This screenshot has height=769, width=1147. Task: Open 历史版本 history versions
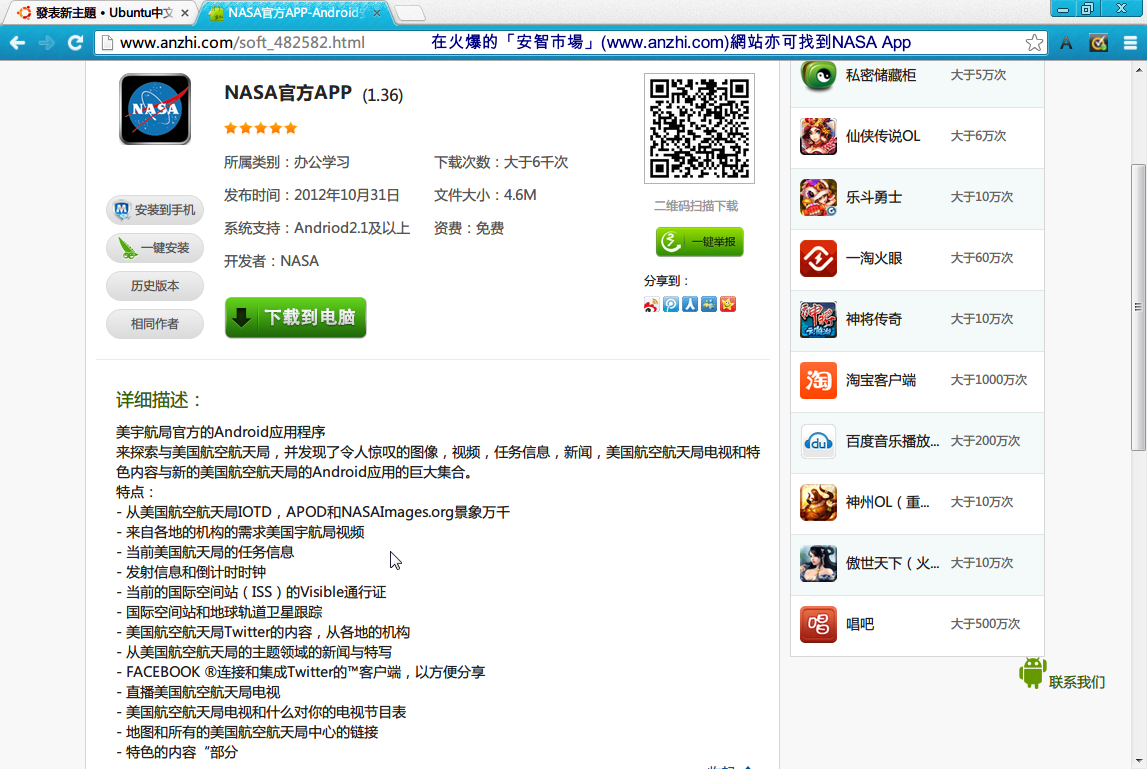155,286
